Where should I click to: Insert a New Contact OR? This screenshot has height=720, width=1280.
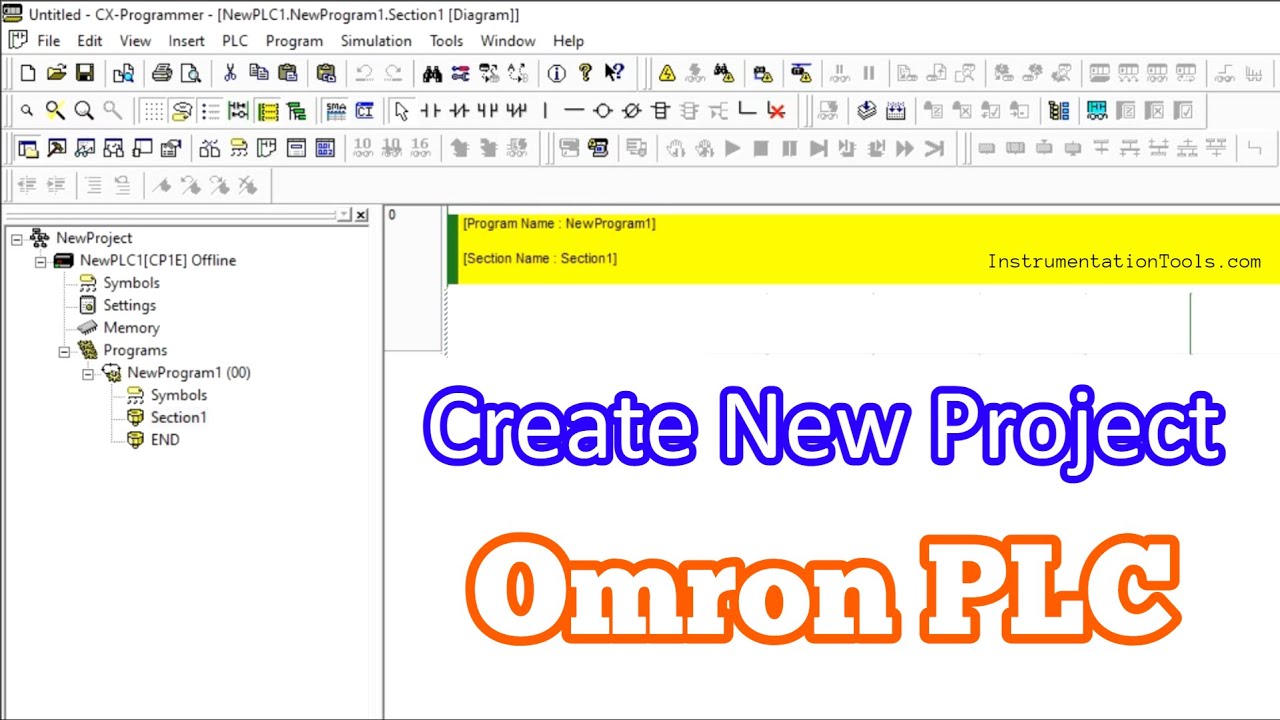487,111
